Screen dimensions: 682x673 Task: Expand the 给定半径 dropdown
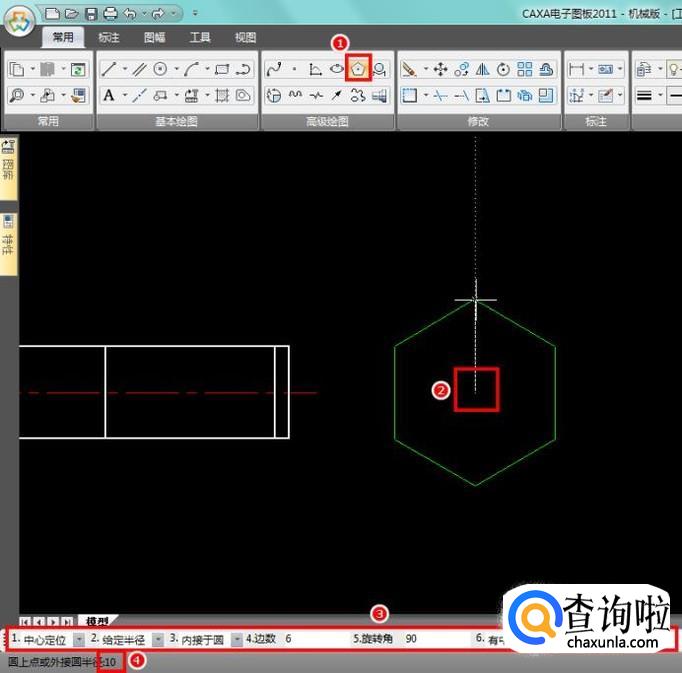pyautogui.click(x=158, y=639)
